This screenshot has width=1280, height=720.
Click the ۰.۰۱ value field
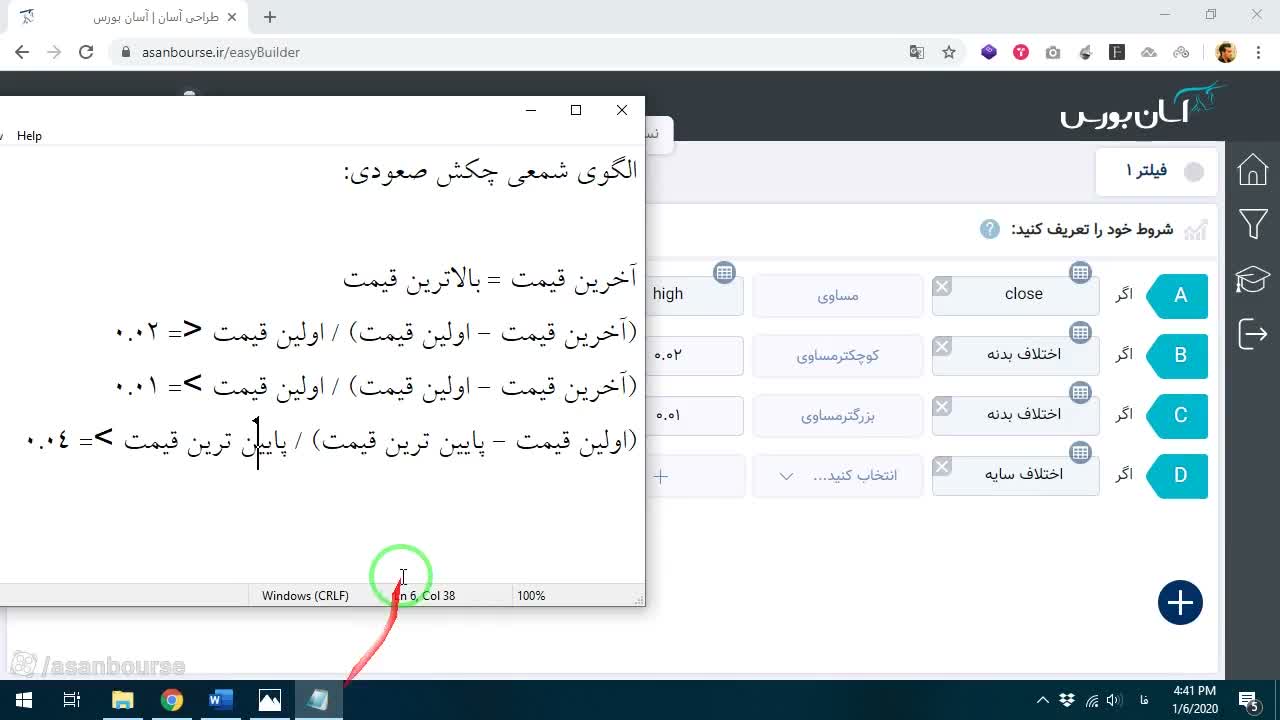(x=694, y=415)
